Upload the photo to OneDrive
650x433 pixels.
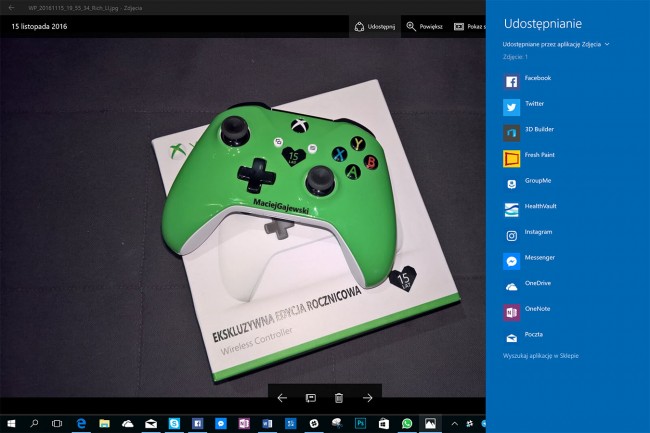(527, 287)
